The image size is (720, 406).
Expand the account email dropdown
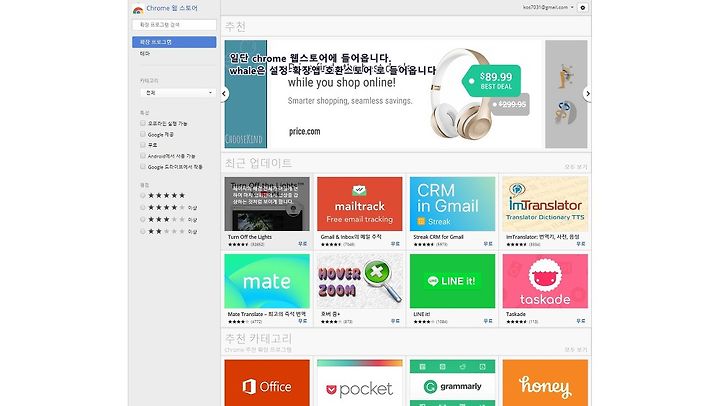coord(548,7)
